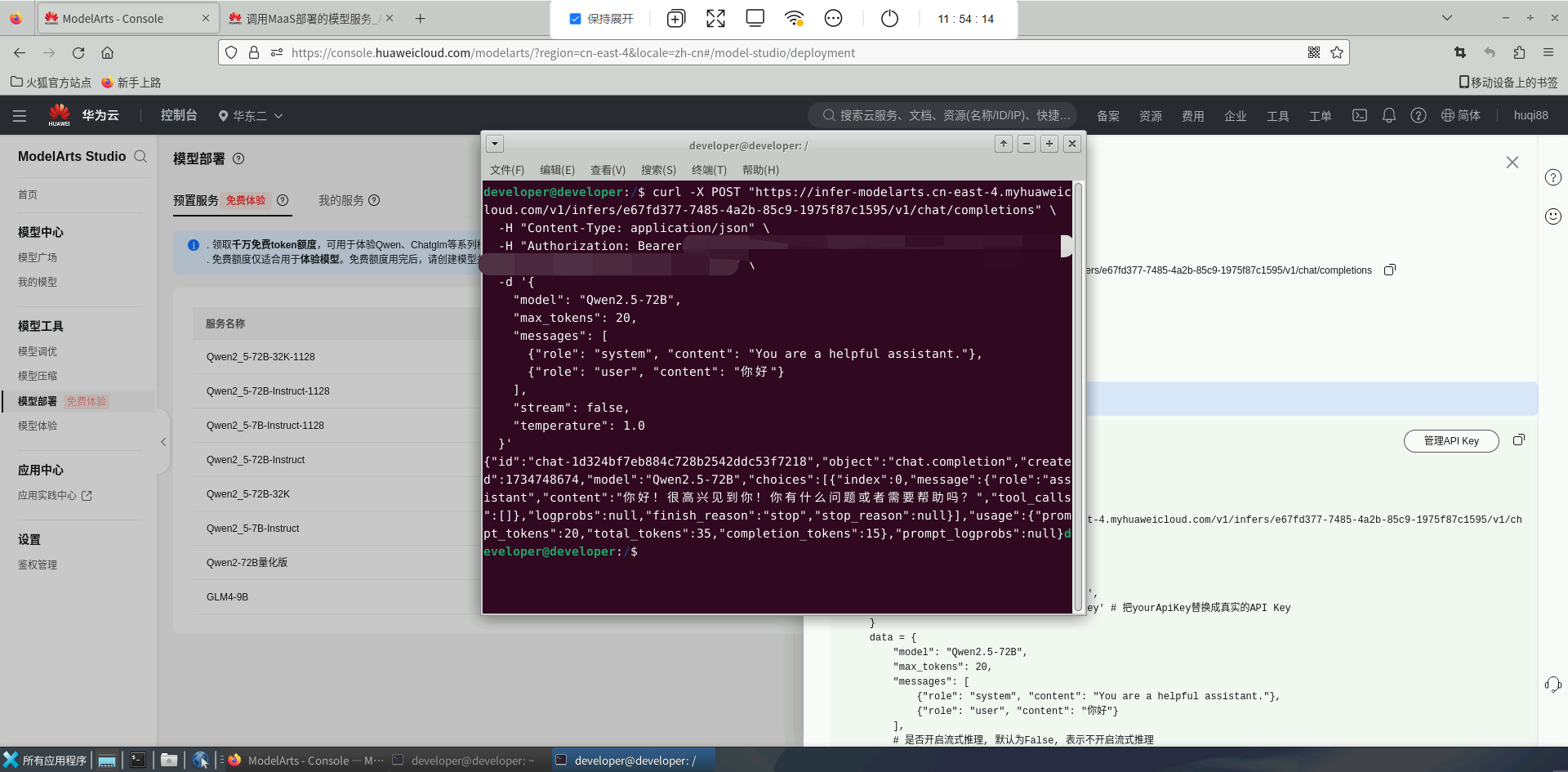
Task: Open 模型体验 in the sidebar
Action: [x=38, y=426]
